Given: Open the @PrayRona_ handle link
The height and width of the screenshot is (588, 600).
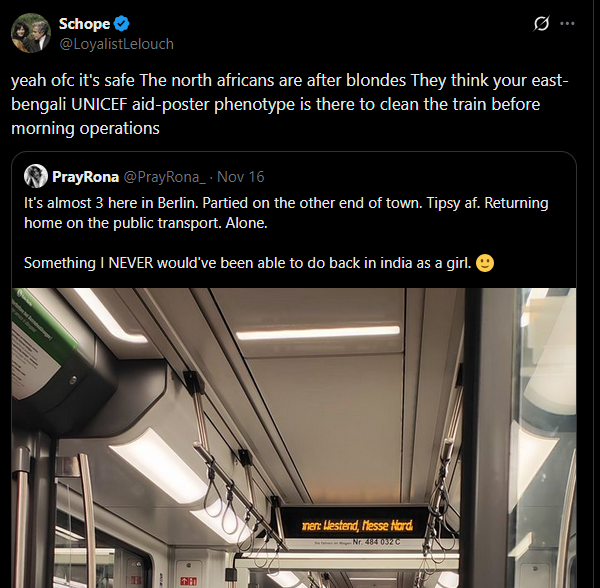Looking at the screenshot, I should (164, 176).
